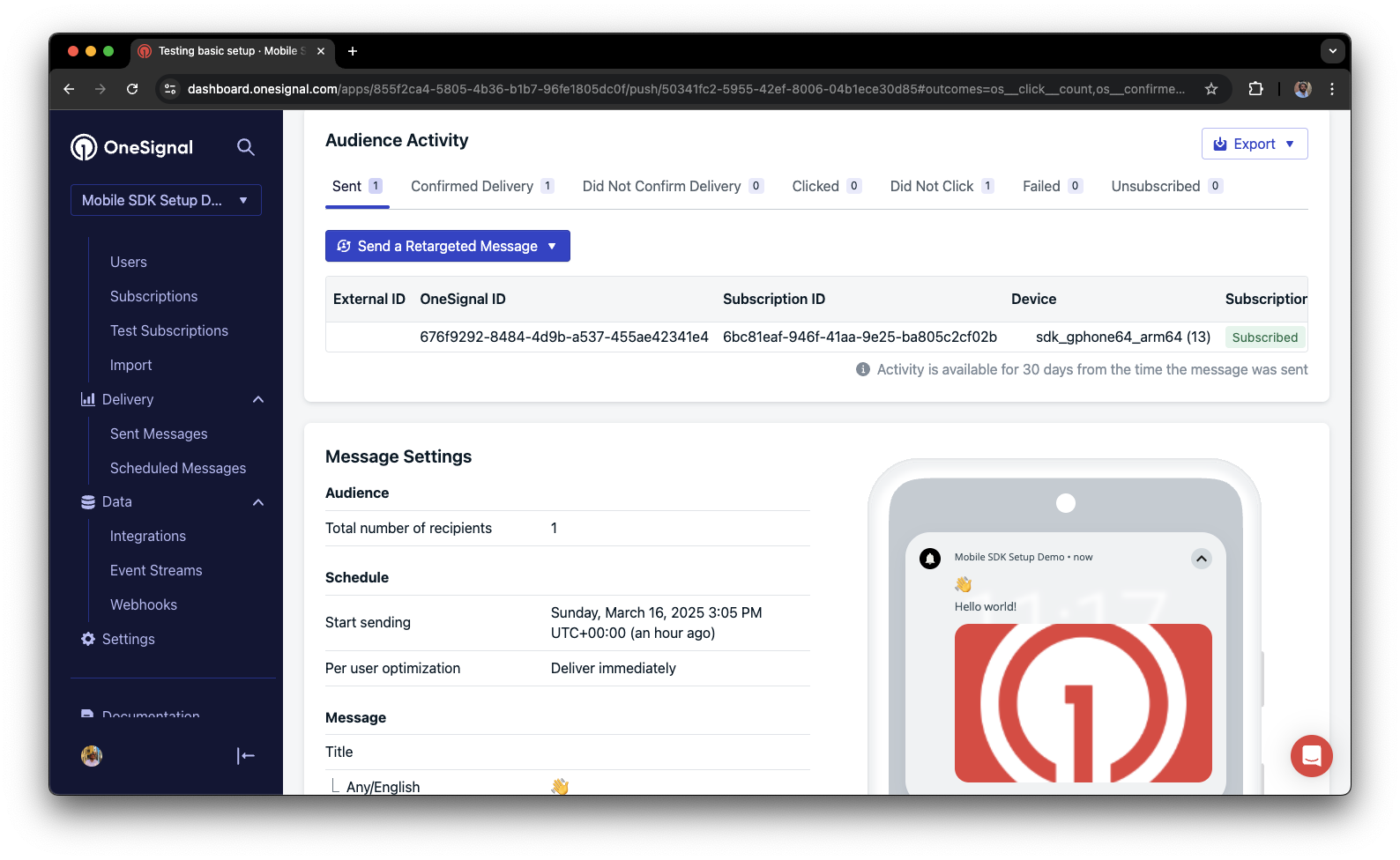Open Webhooks page
The image size is (1400, 860).
pos(144,604)
